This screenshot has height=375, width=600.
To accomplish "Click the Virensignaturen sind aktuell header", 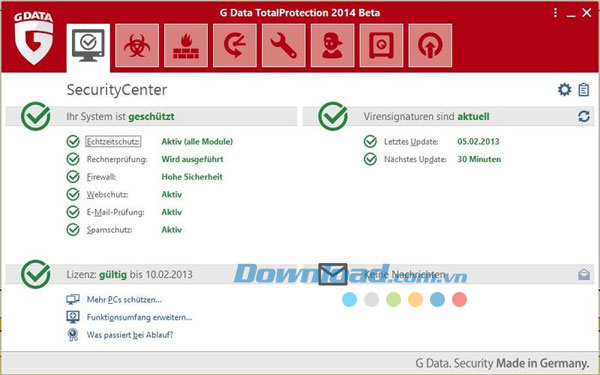I will pyautogui.click(x=426, y=116).
